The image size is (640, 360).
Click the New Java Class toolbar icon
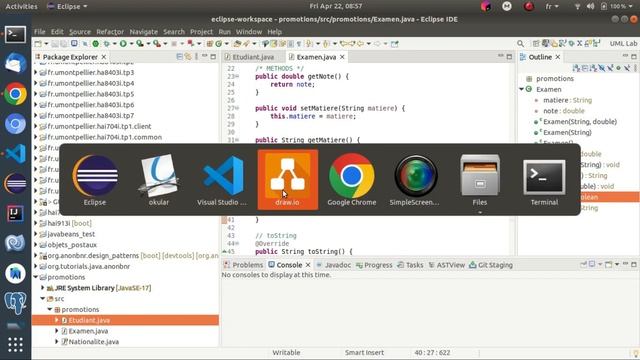click(218, 44)
